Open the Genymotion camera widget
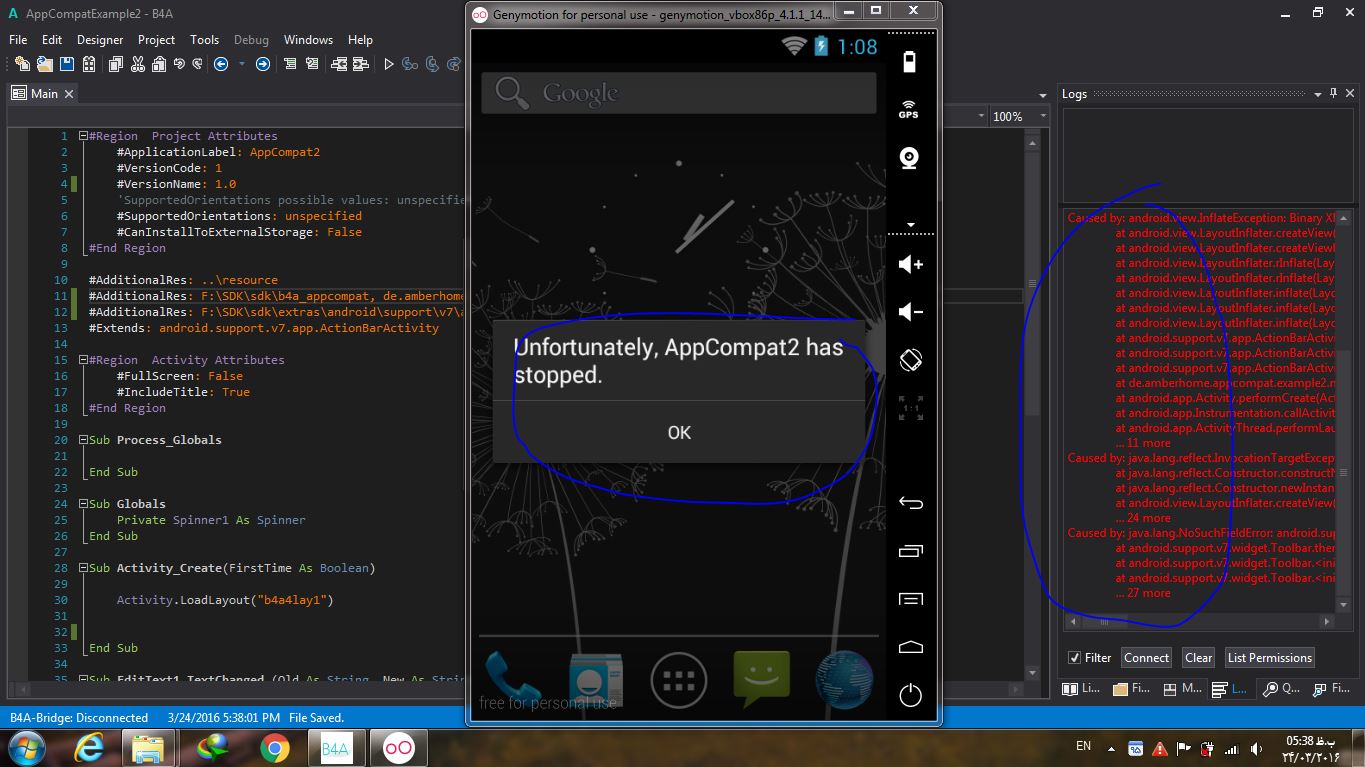The image size is (1365, 767). pos(909,158)
